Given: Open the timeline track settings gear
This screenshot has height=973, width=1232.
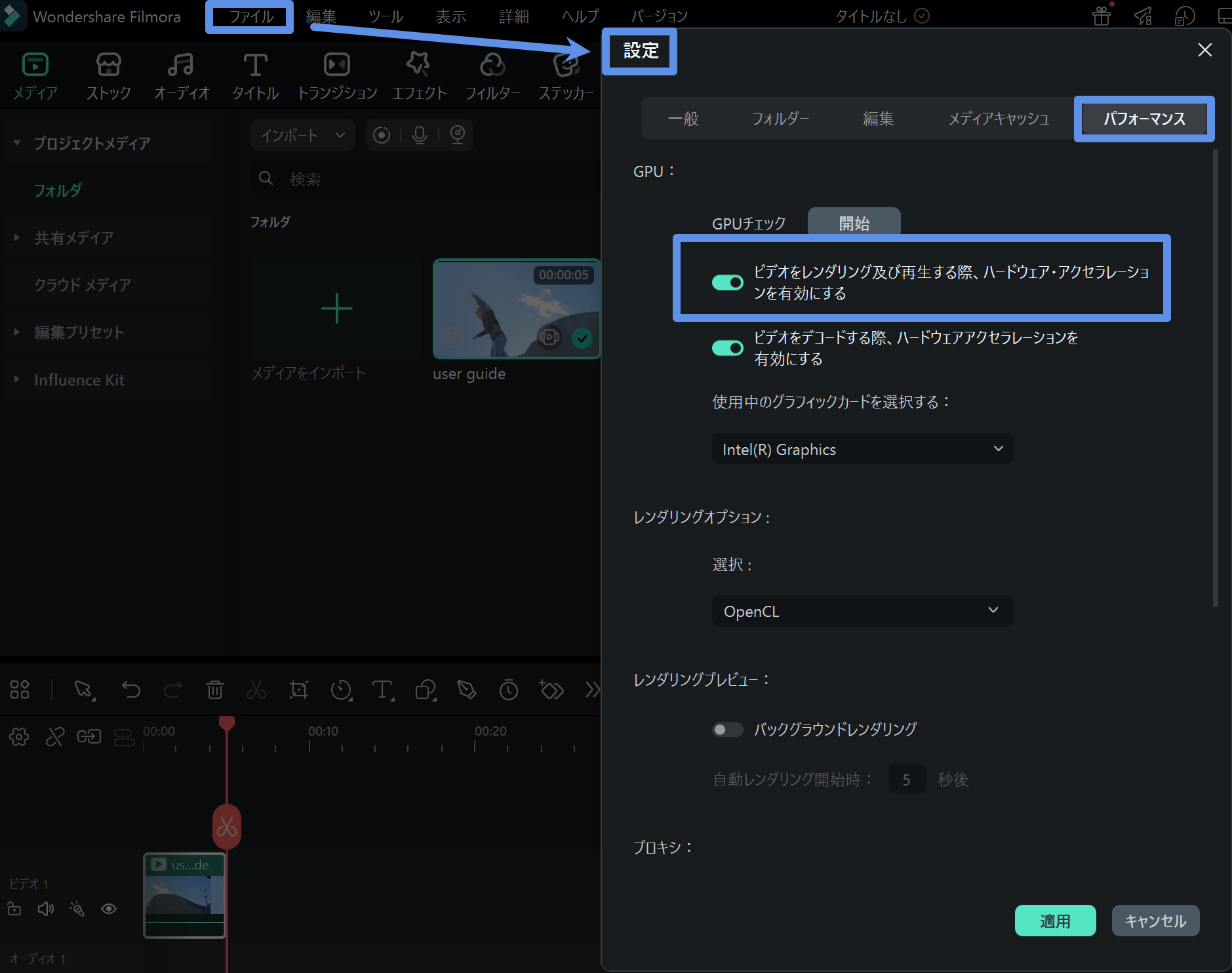Looking at the screenshot, I should coord(19,737).
